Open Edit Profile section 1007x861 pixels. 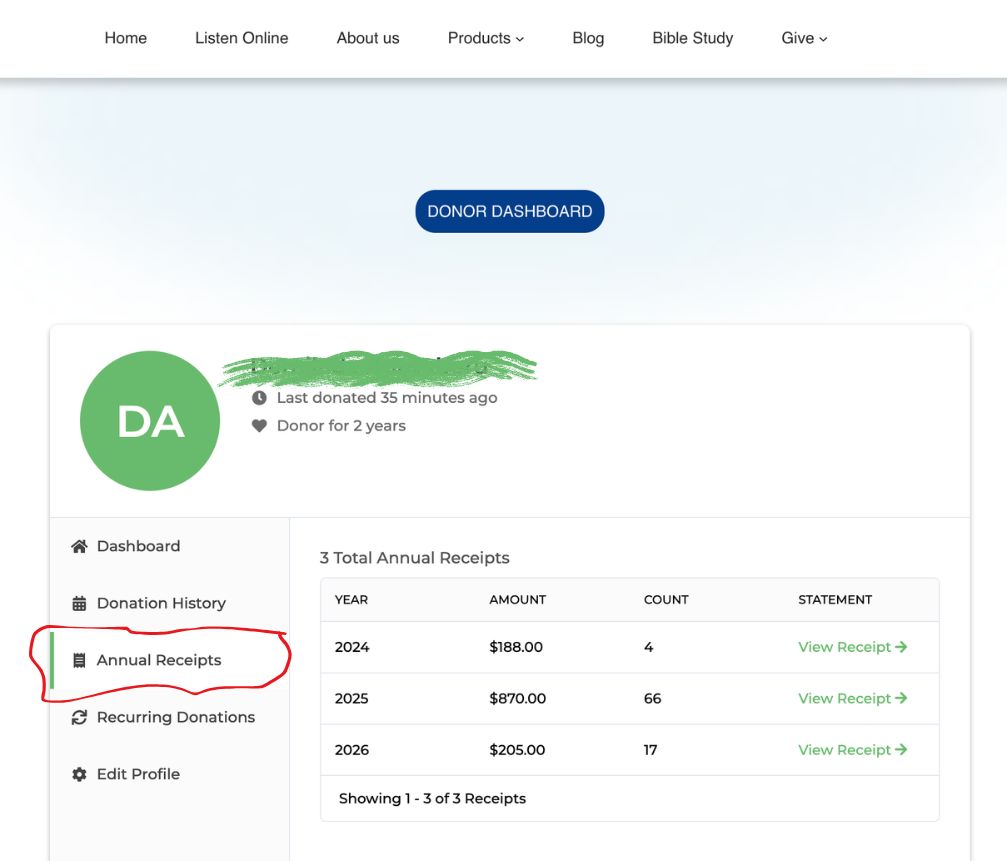tap(138, 774)
